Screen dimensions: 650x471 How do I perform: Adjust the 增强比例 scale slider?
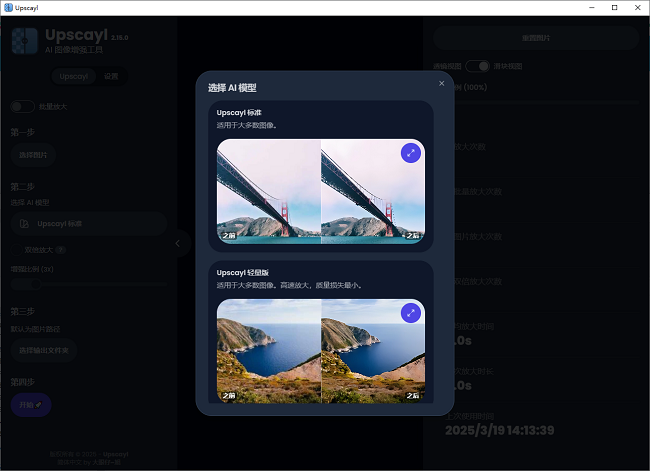click(89, 284)
